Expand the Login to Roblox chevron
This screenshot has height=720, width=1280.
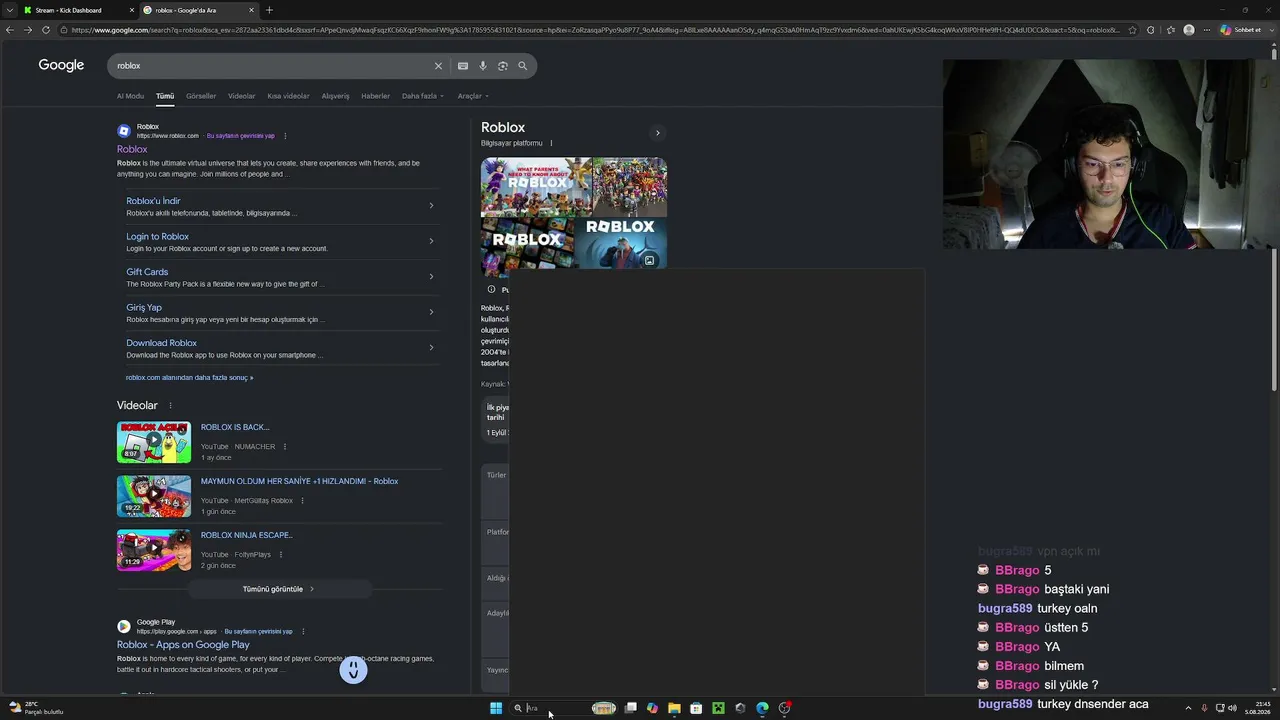(x=431, y=241)
